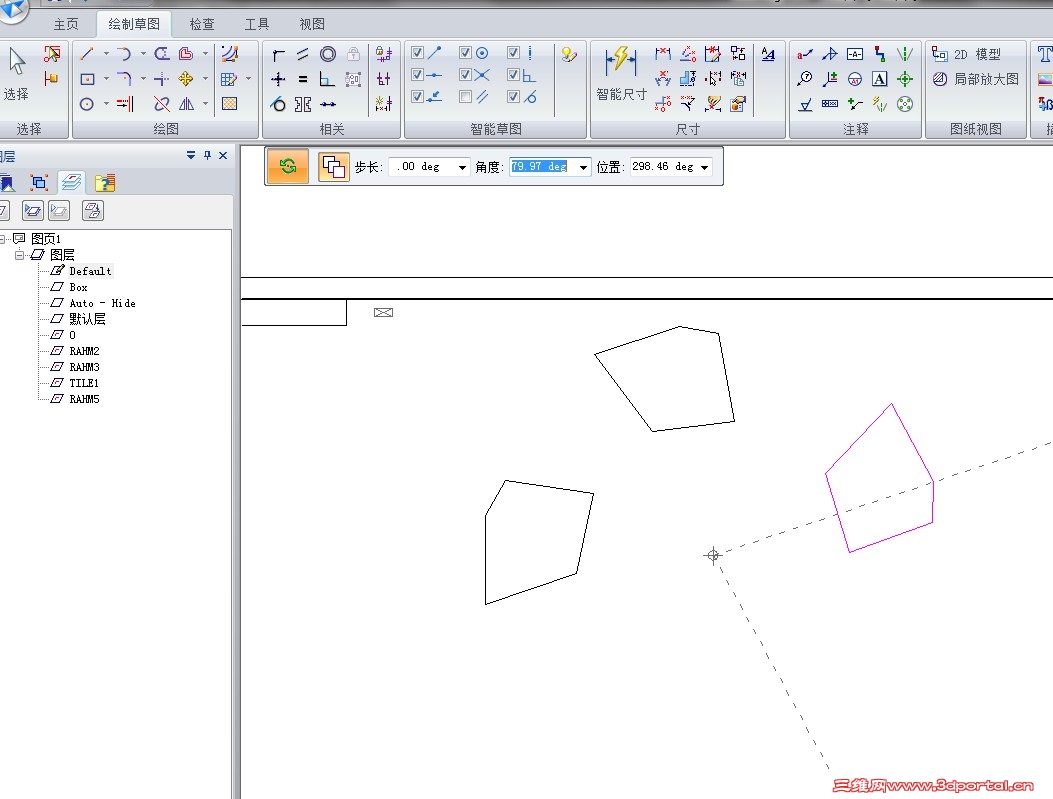Screen dimensions: 1053x799
Task: Click the Fill hatch pattern icon
Action: (x=230, y=104)
